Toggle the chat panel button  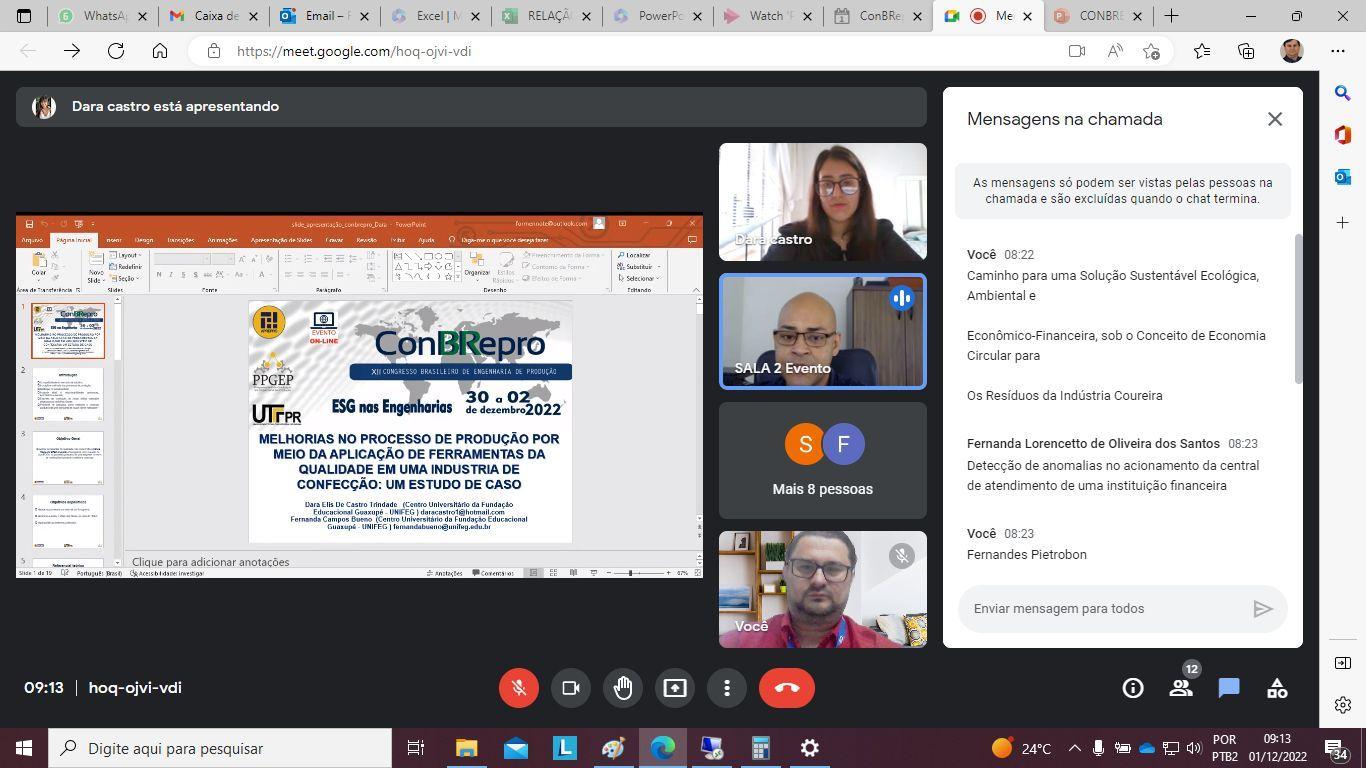[x=1229, y=688]
